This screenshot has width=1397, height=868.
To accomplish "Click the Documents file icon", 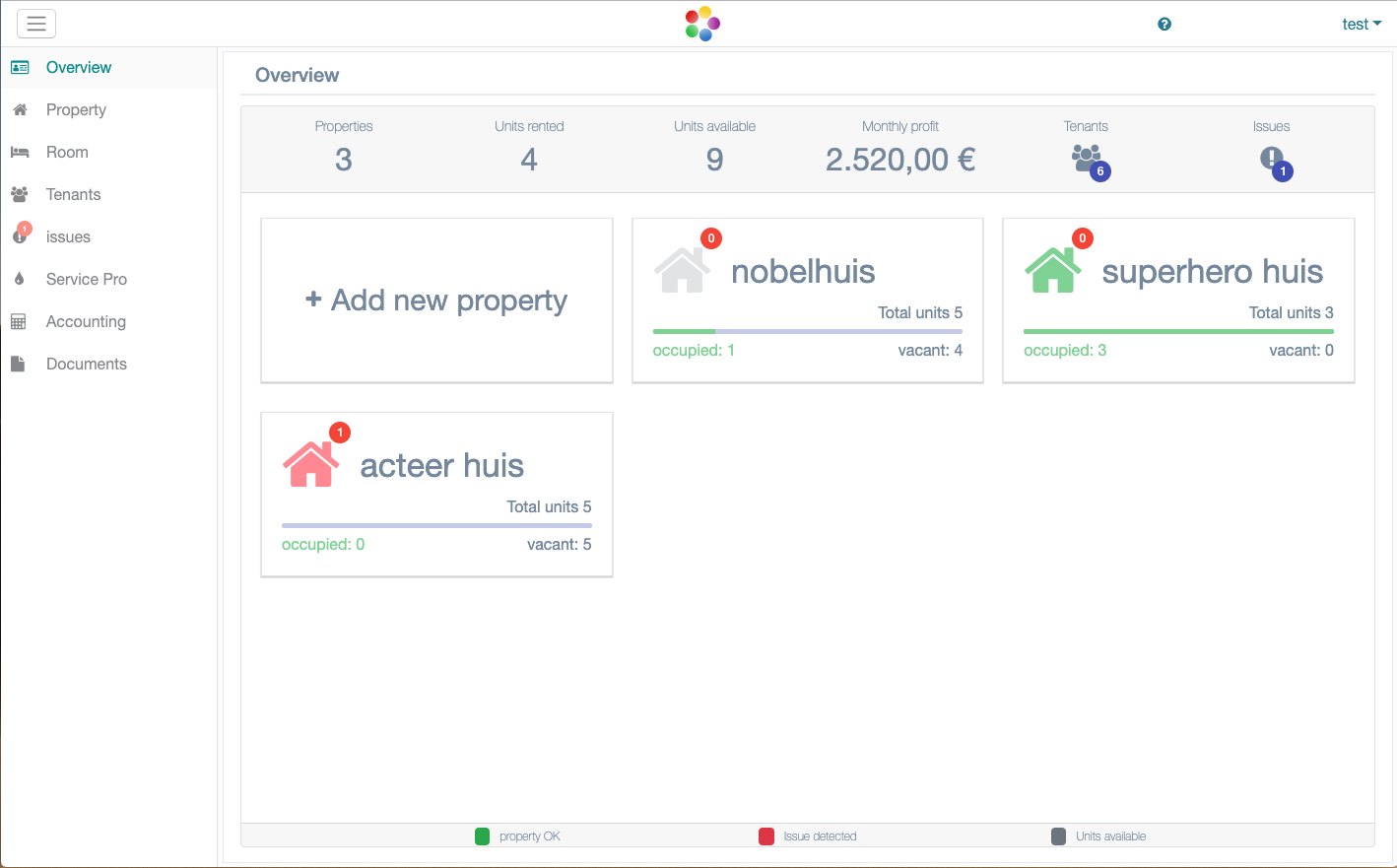I will (x=18, y=364).
